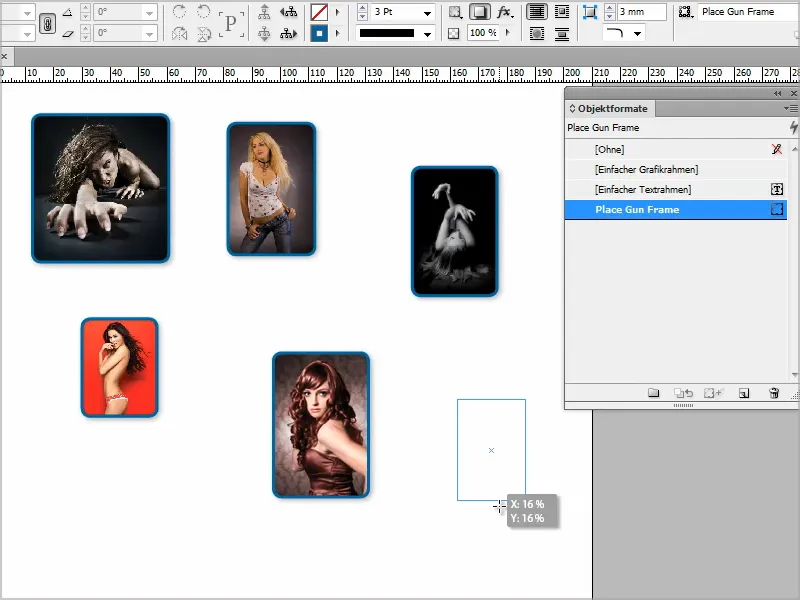Close the document tab
800x600 pixels.
(4, 57)
